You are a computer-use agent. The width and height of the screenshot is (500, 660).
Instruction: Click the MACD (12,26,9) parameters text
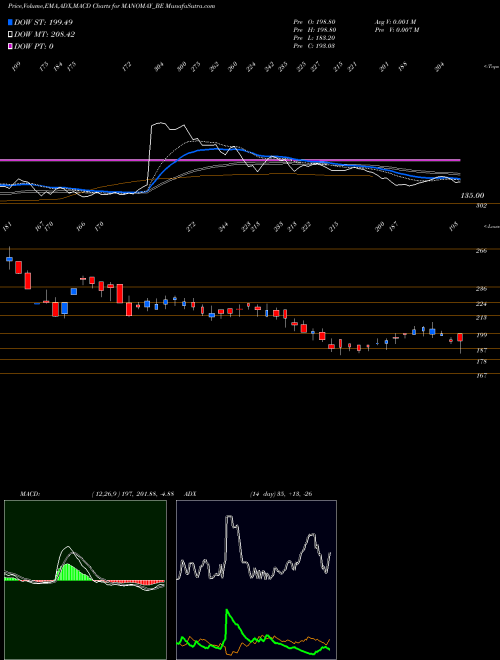133,494
